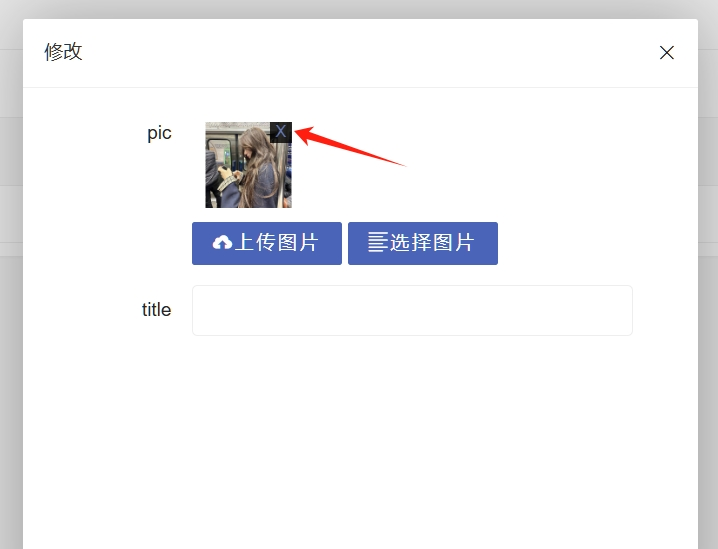This screenshot has height=549, width=718.
Task: Click empty header space beside 修改 heading
Action: [x=366, y=53]
